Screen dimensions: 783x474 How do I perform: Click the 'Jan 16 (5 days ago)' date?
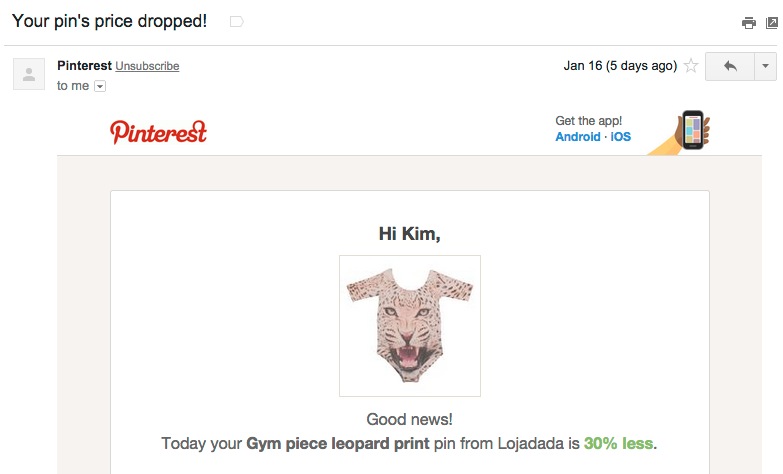[x=620, y=66]
